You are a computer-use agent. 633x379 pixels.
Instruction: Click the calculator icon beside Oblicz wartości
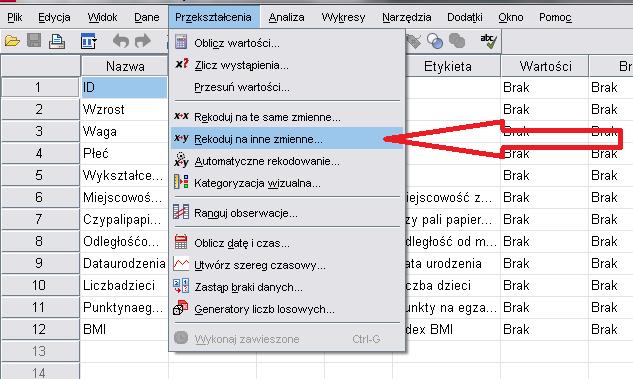181,42
